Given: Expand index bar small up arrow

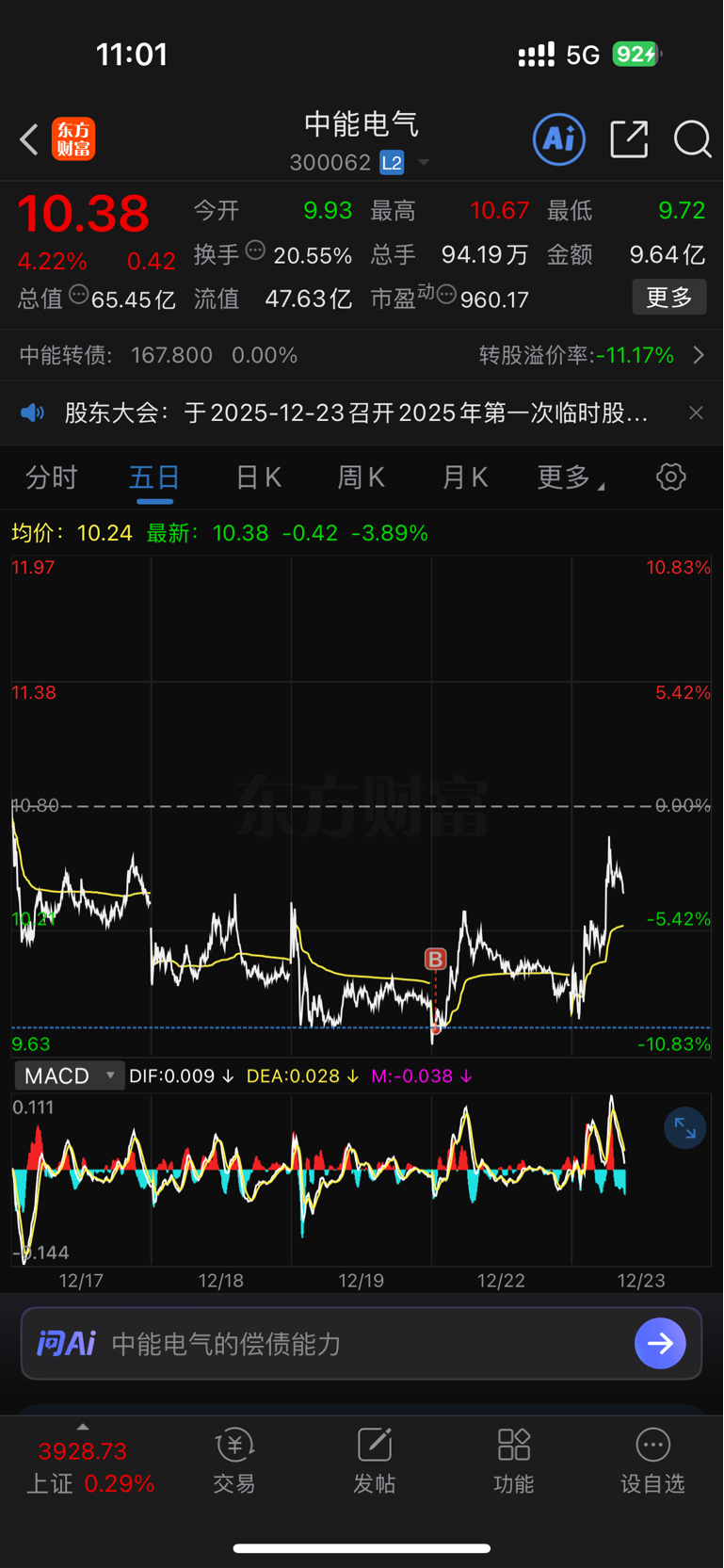Looking at the screenshot, I should click(83, 1428).
